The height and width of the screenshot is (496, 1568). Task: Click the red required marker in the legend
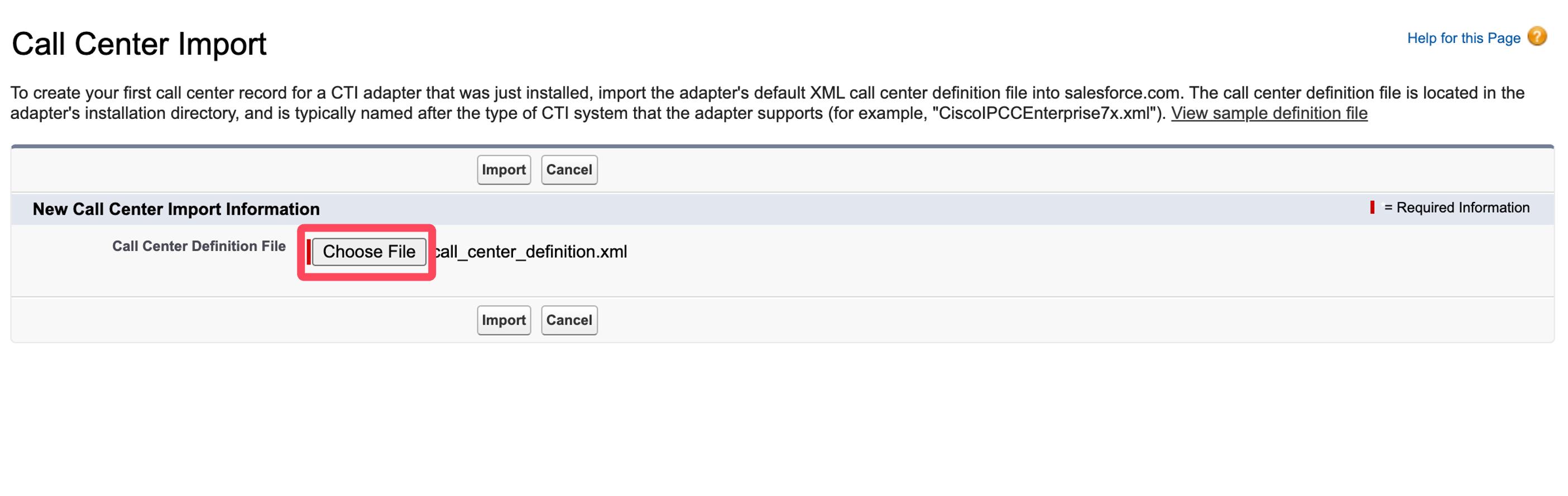1372,208
